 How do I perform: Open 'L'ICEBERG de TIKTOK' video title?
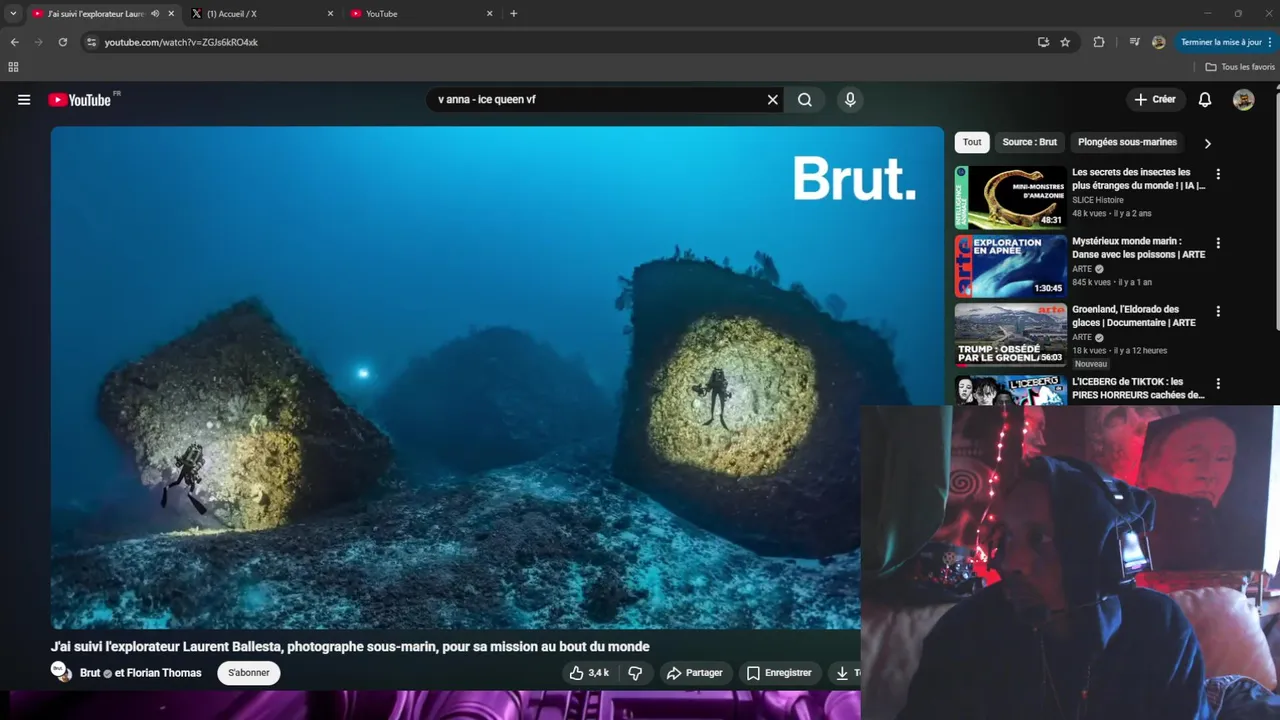click(x=1138, y=388)
